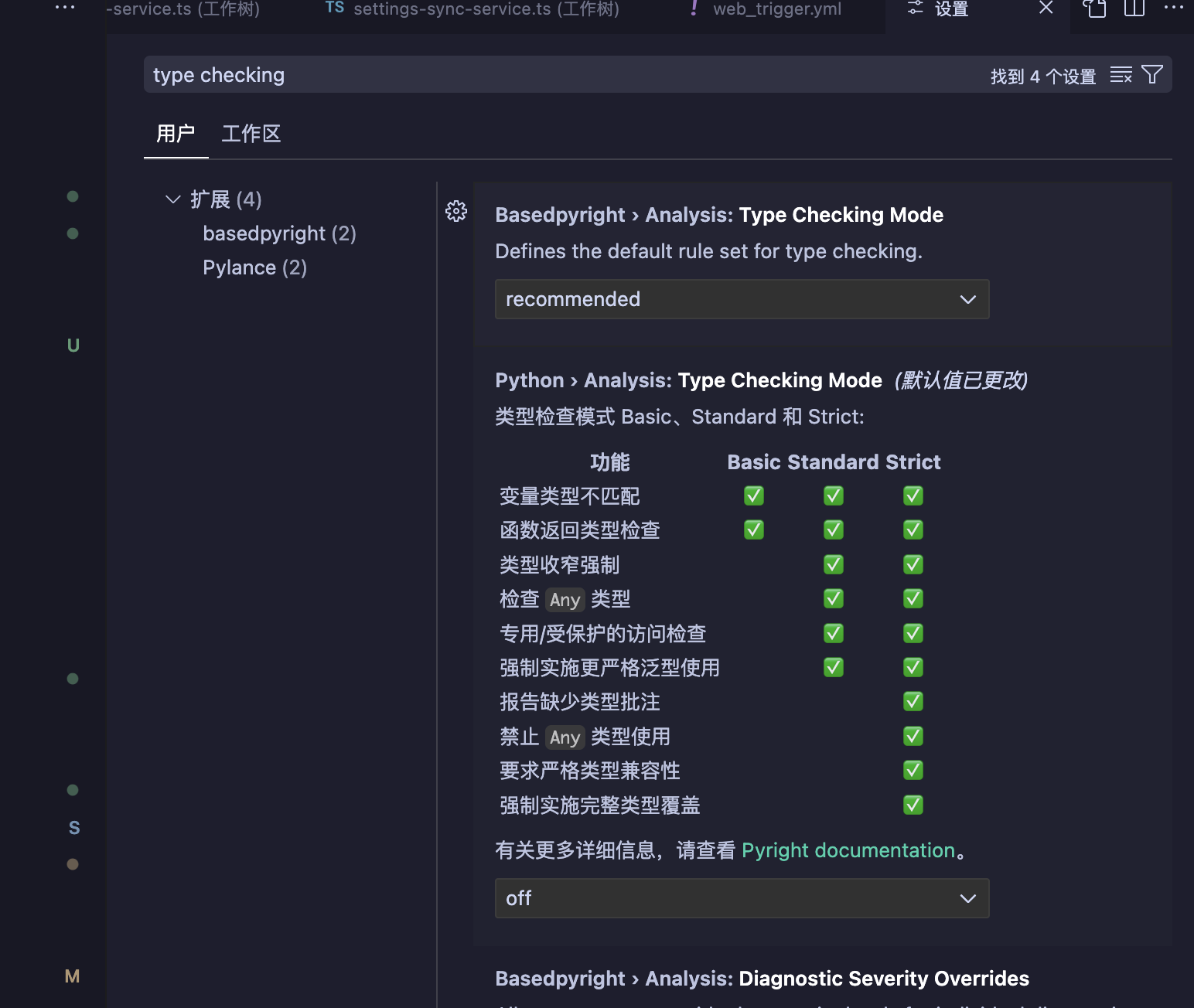Screen dimensions: 1194x1008
Task: Open the Pyright documentation link
Action: 848,850
